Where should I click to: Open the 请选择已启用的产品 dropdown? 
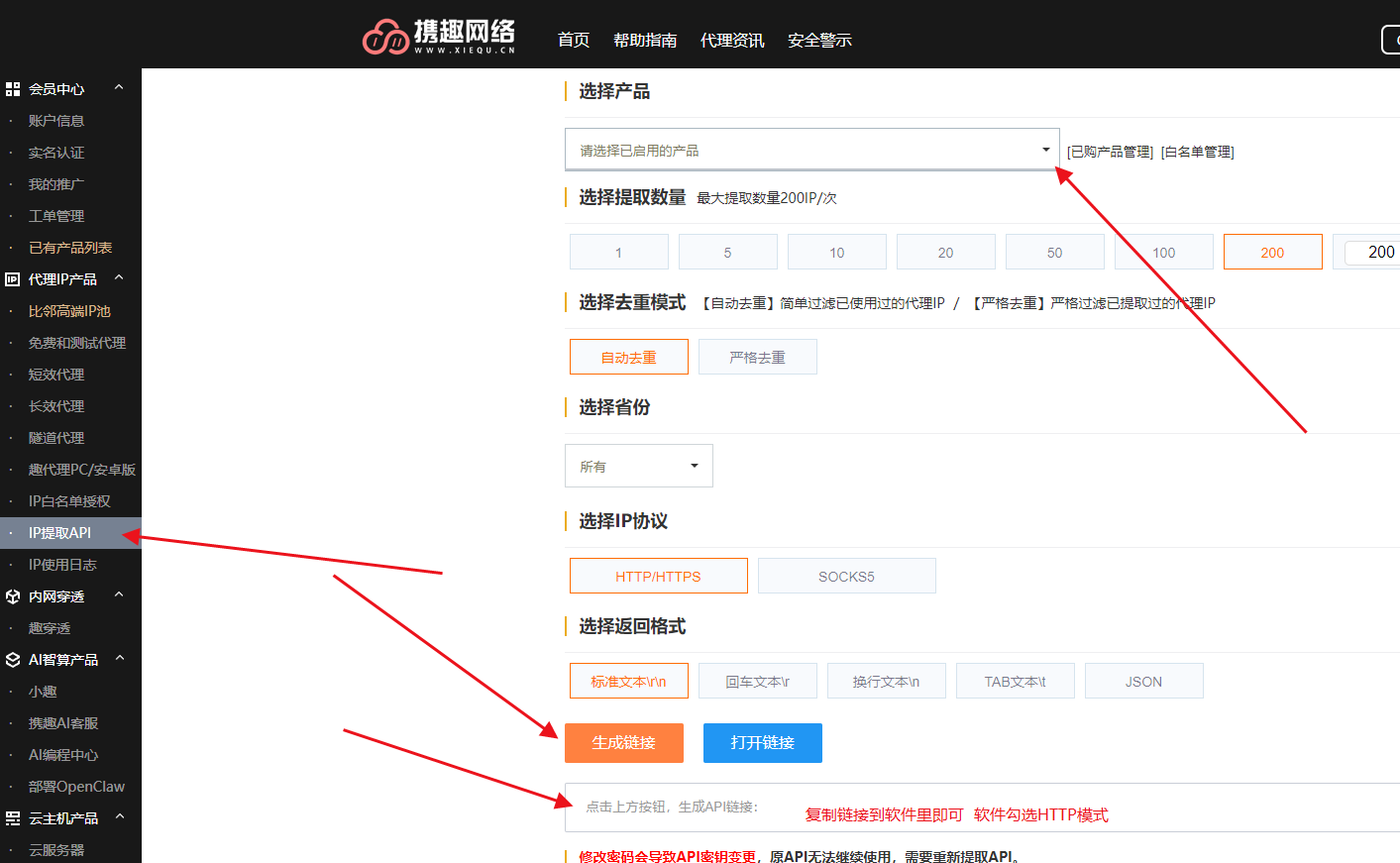point(810,151)
